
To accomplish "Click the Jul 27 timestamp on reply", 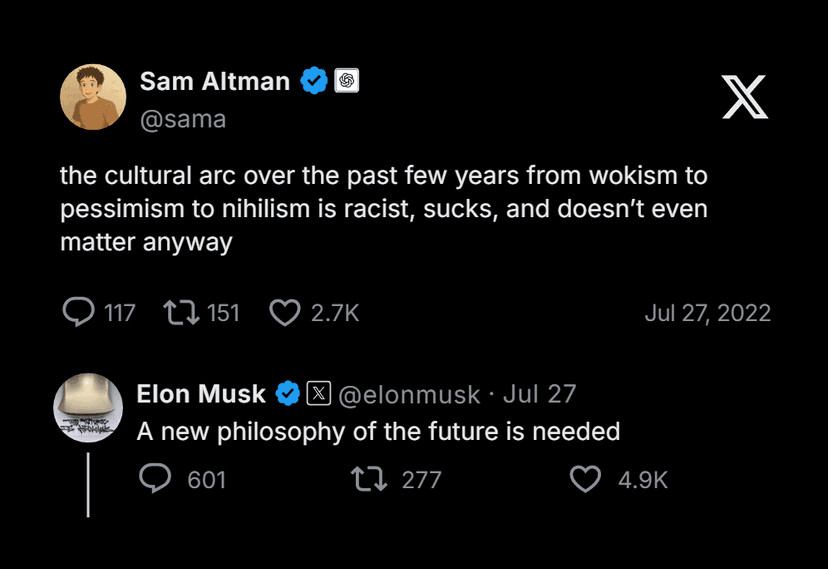I will 540,394.
